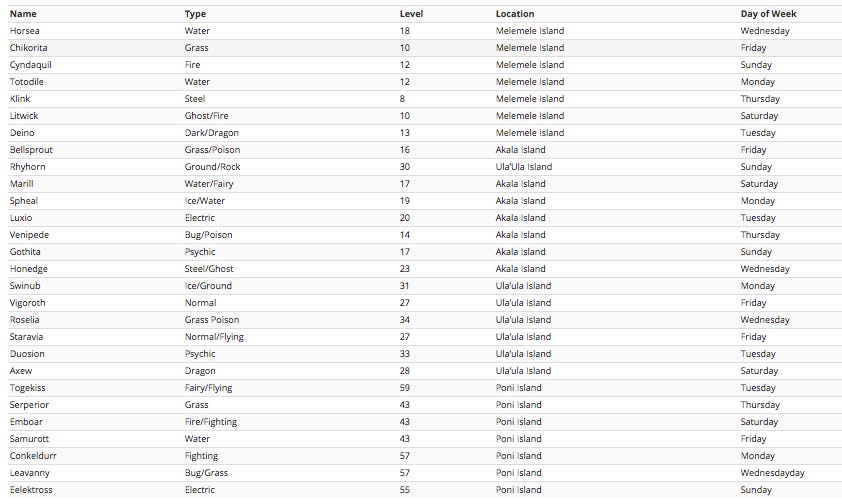Select the Conkeldurr name cell

pos(33,456)
